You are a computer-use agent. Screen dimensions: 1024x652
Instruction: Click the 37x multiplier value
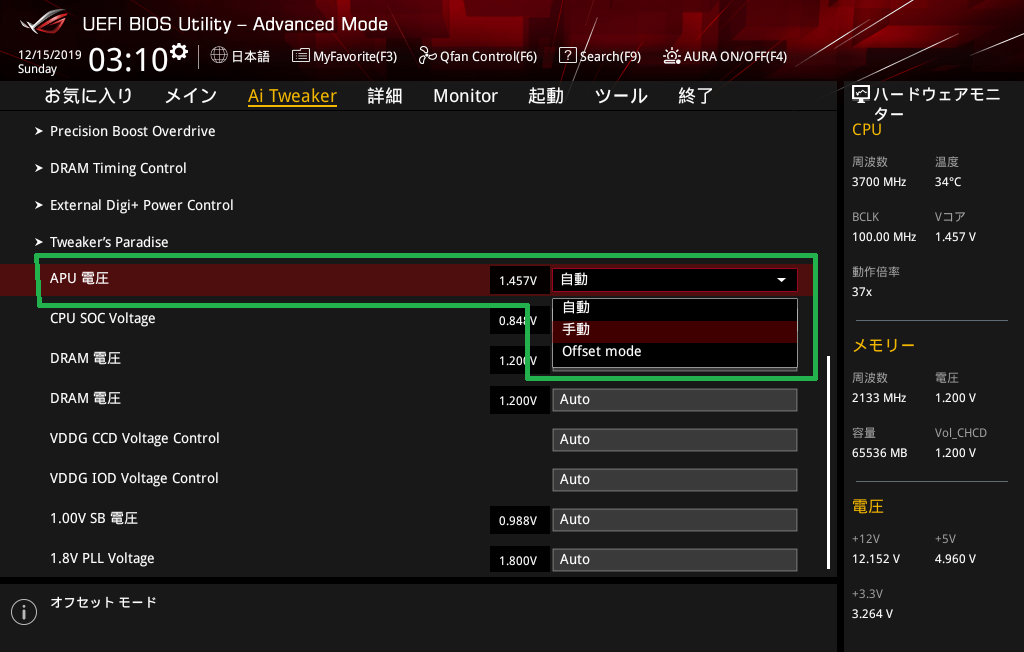tap(862, 292)
